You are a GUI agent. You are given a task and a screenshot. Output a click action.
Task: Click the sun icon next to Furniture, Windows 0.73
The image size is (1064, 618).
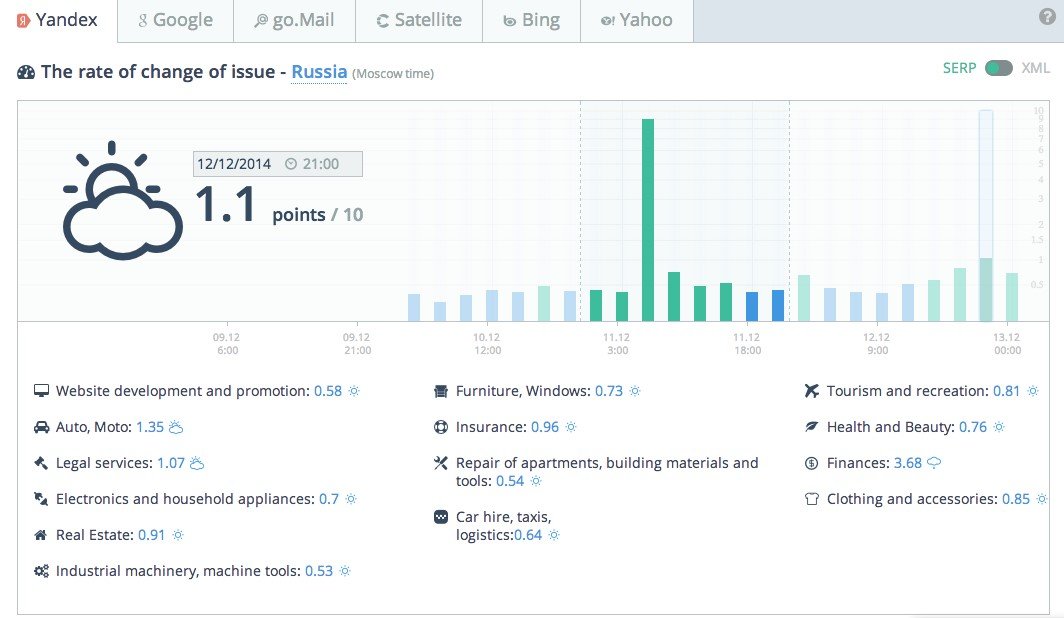click(635, 391)
